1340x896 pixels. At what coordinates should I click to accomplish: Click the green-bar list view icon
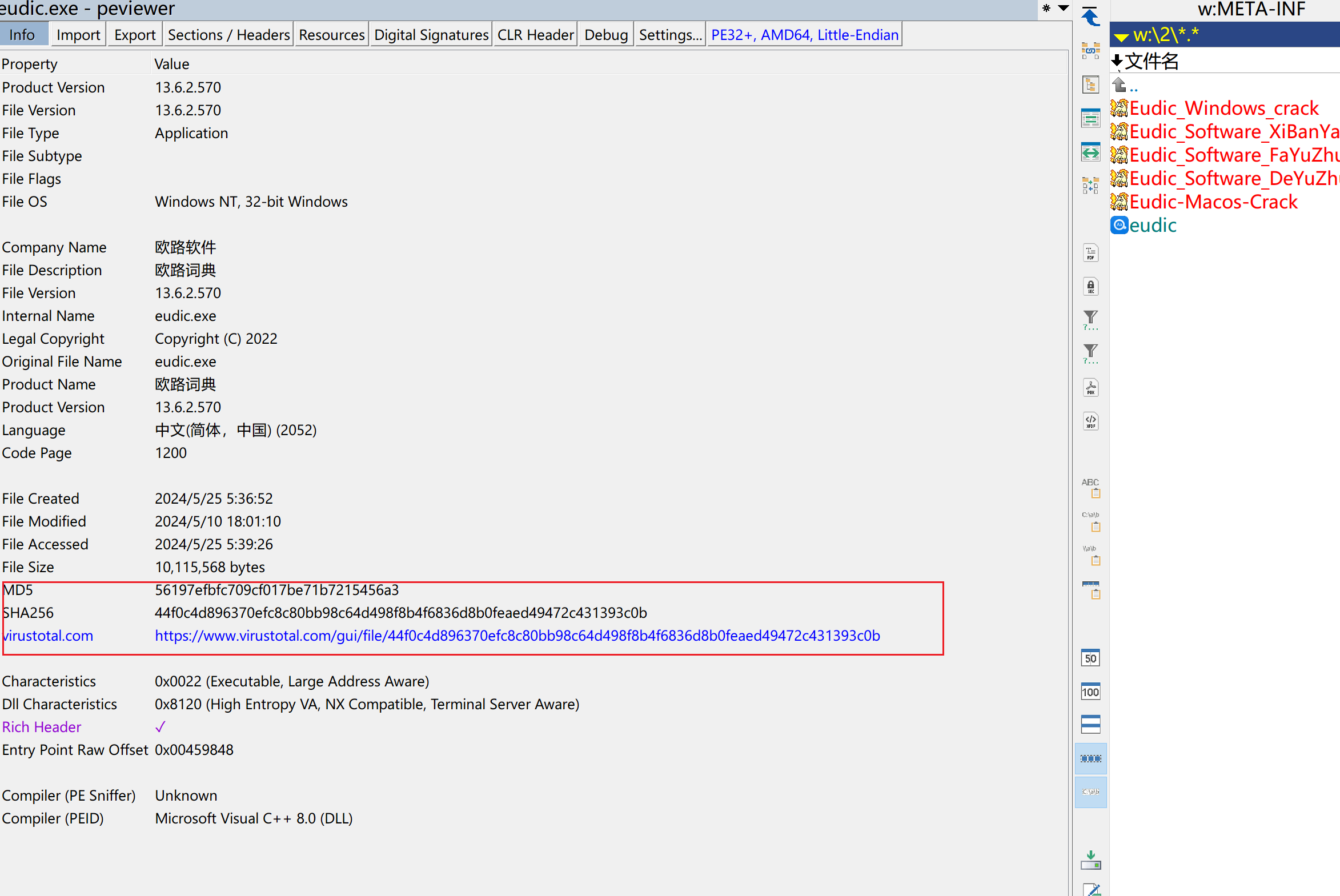point(1090,118)
